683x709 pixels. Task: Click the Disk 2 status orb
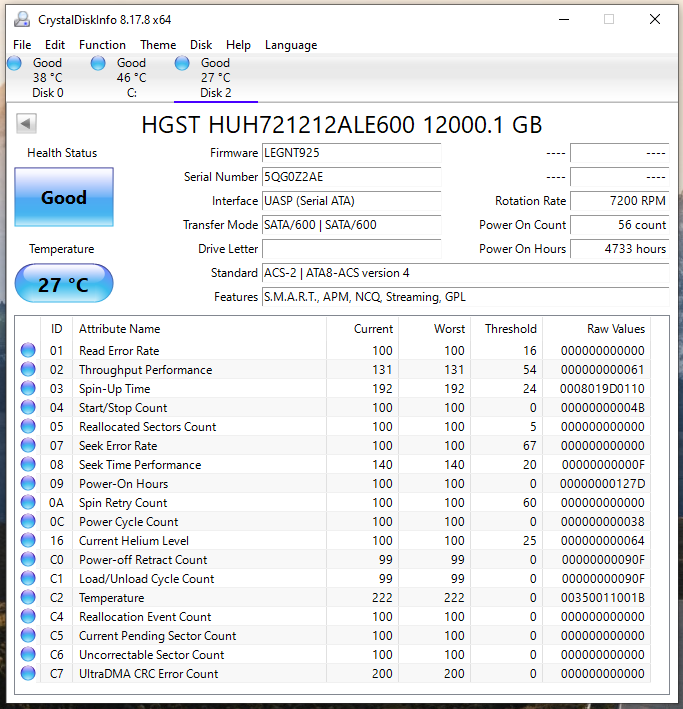click(183, 64)
